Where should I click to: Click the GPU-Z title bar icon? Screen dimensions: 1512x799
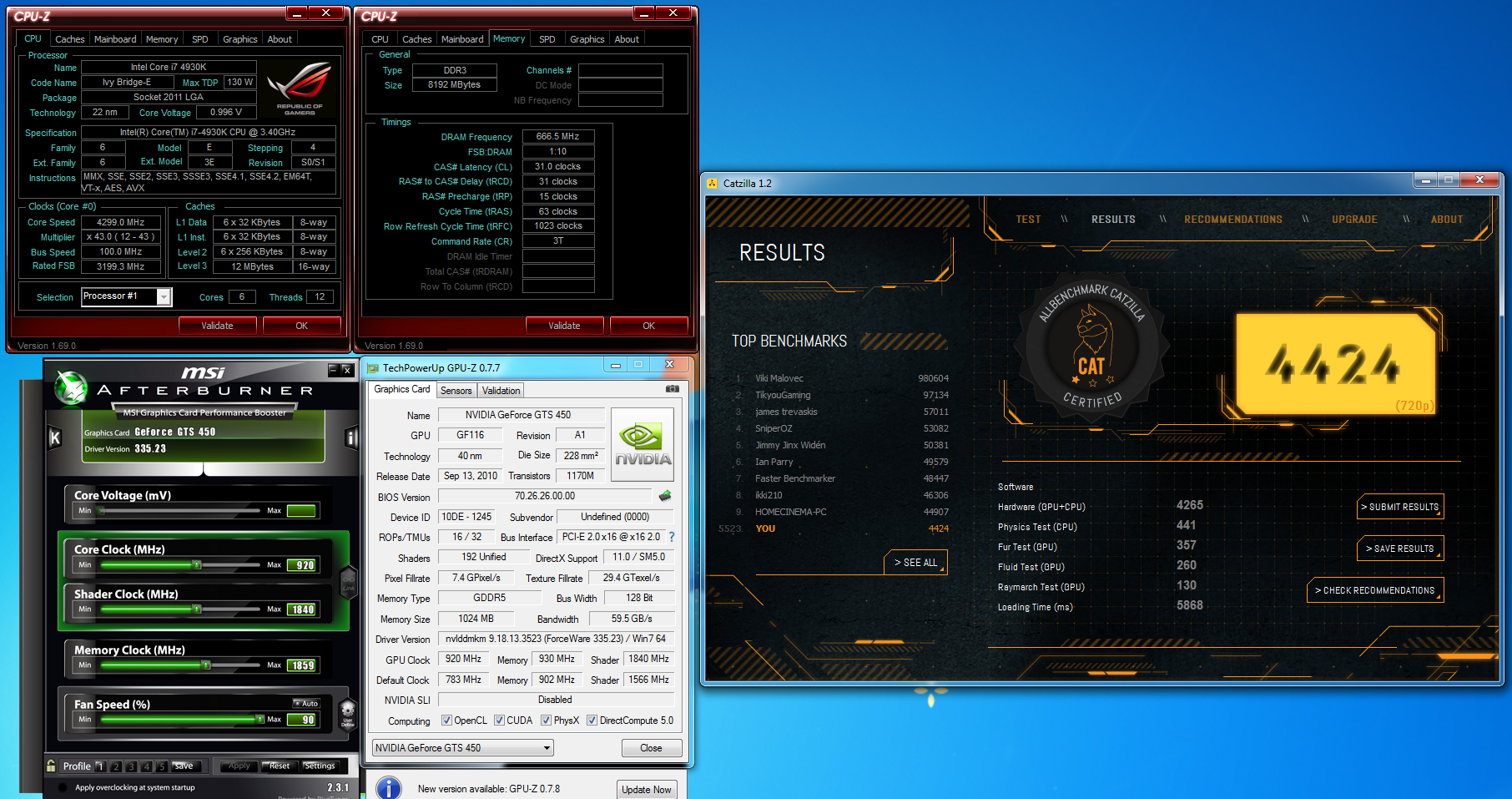[x=373, y=367]
